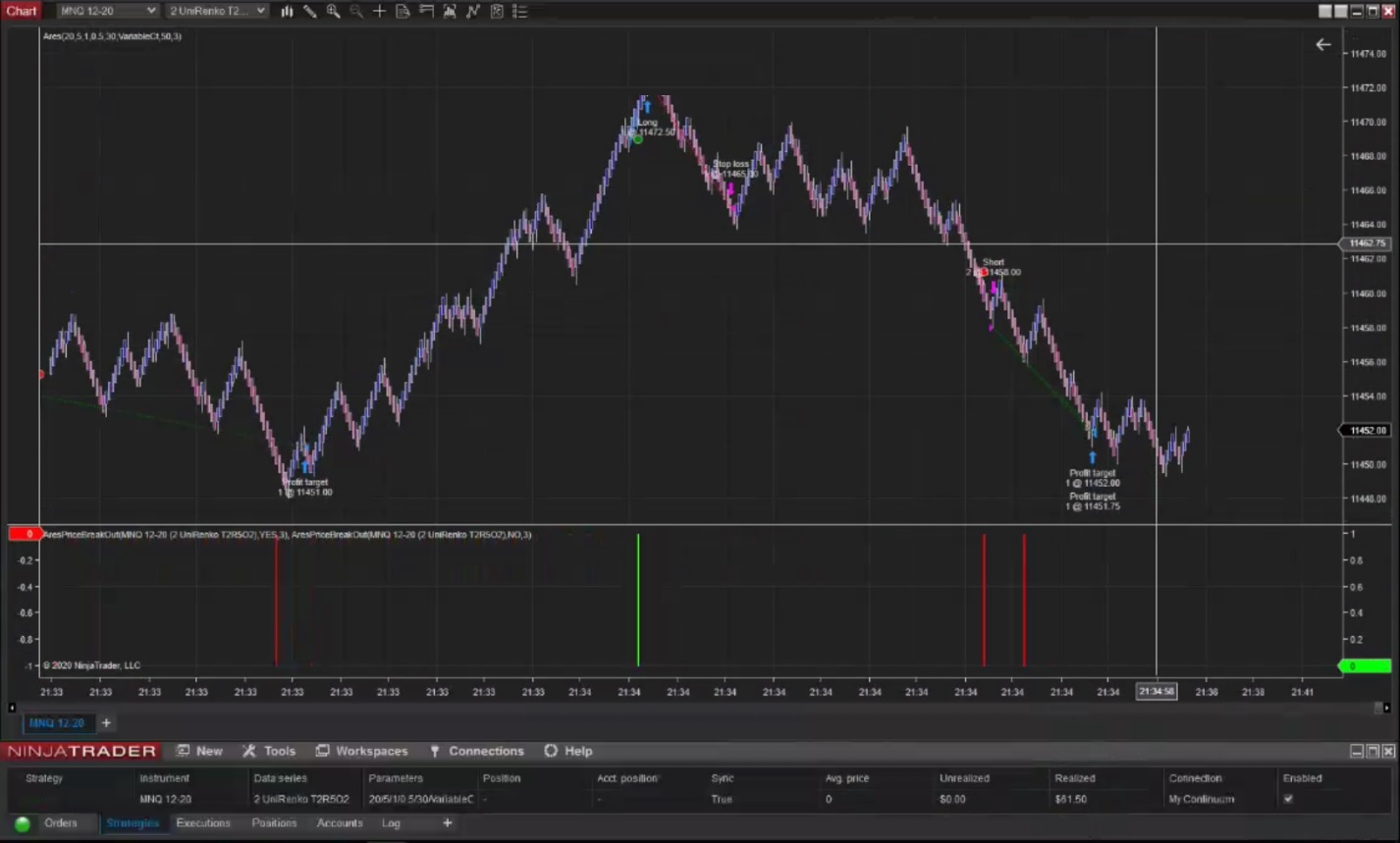Screen dimensions: 1400x843
Task: Toggle the Enabled checkbox for the strategy
Action: coord(1288,799)
